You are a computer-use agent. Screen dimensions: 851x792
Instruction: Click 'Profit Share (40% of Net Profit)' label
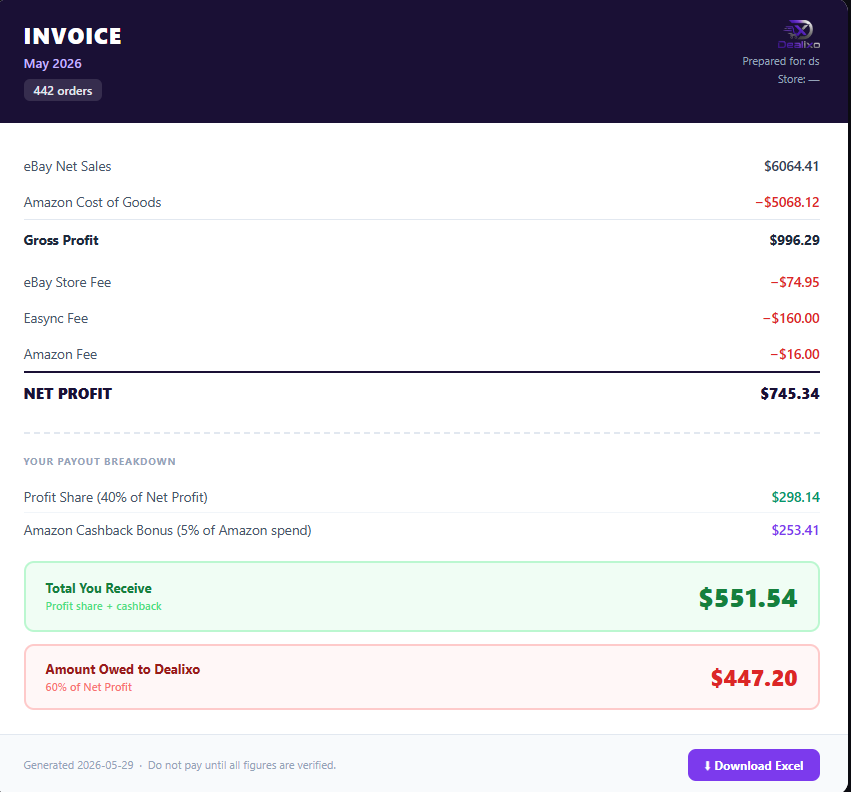116,497
